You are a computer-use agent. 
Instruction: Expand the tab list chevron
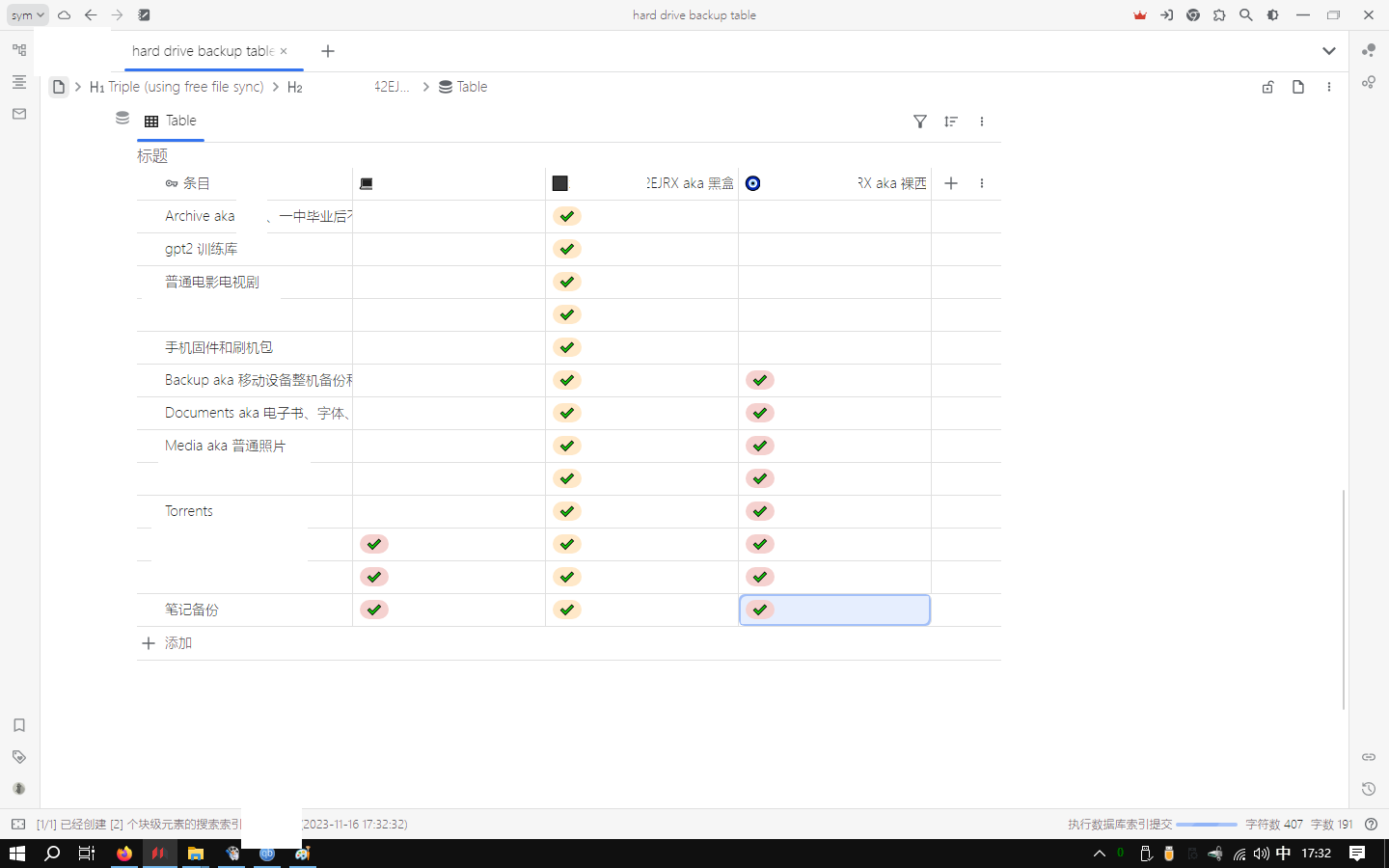pos(1329,51)
